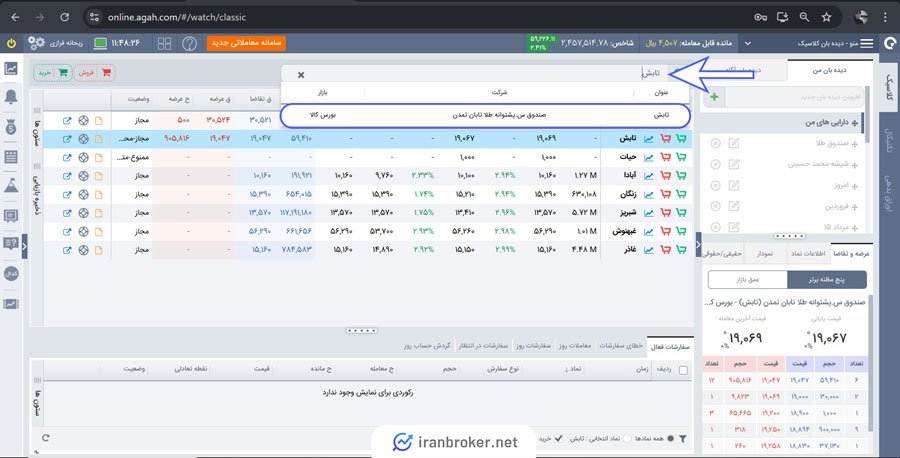
Task: Open the معاملات روز tab
Action: pos(575,346)
